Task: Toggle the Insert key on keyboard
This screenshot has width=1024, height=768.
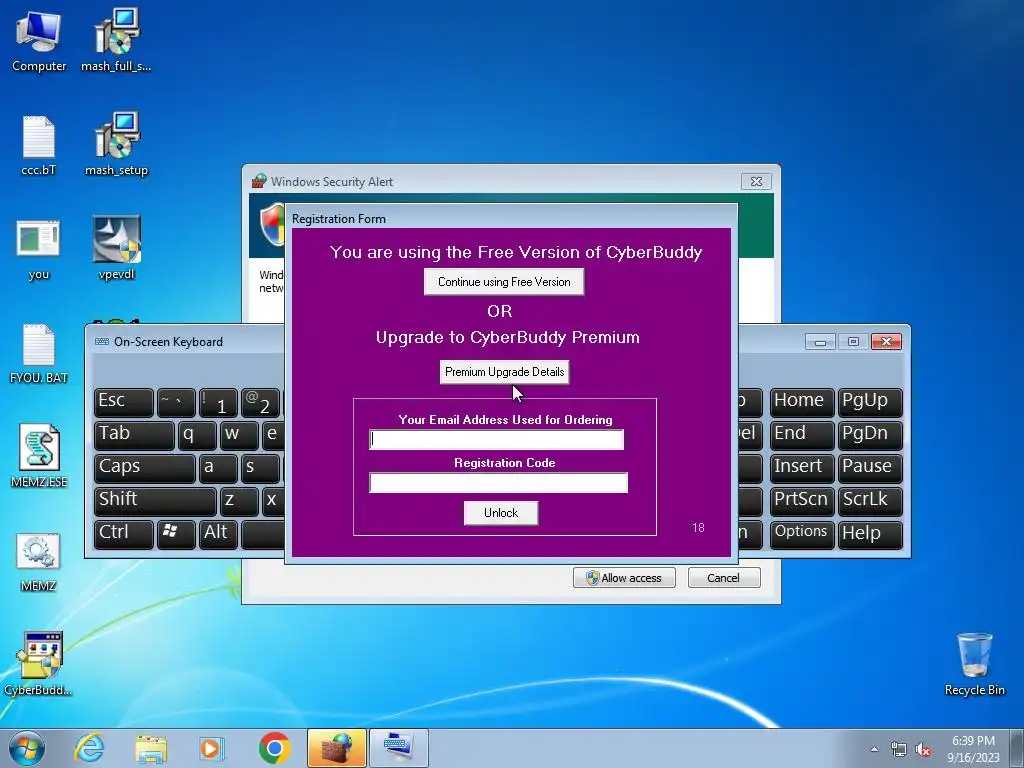Action: [802, 468]
